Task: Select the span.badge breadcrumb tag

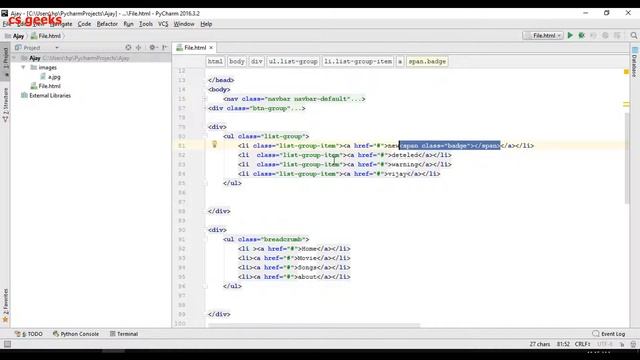Action: click(x=427, y=62)
